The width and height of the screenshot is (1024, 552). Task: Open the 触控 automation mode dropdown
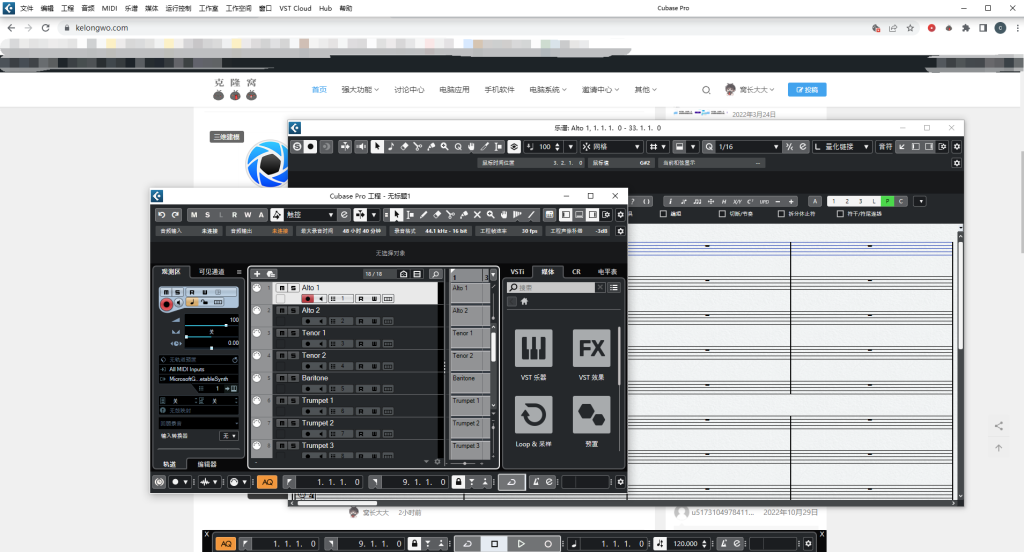[310, 214]
